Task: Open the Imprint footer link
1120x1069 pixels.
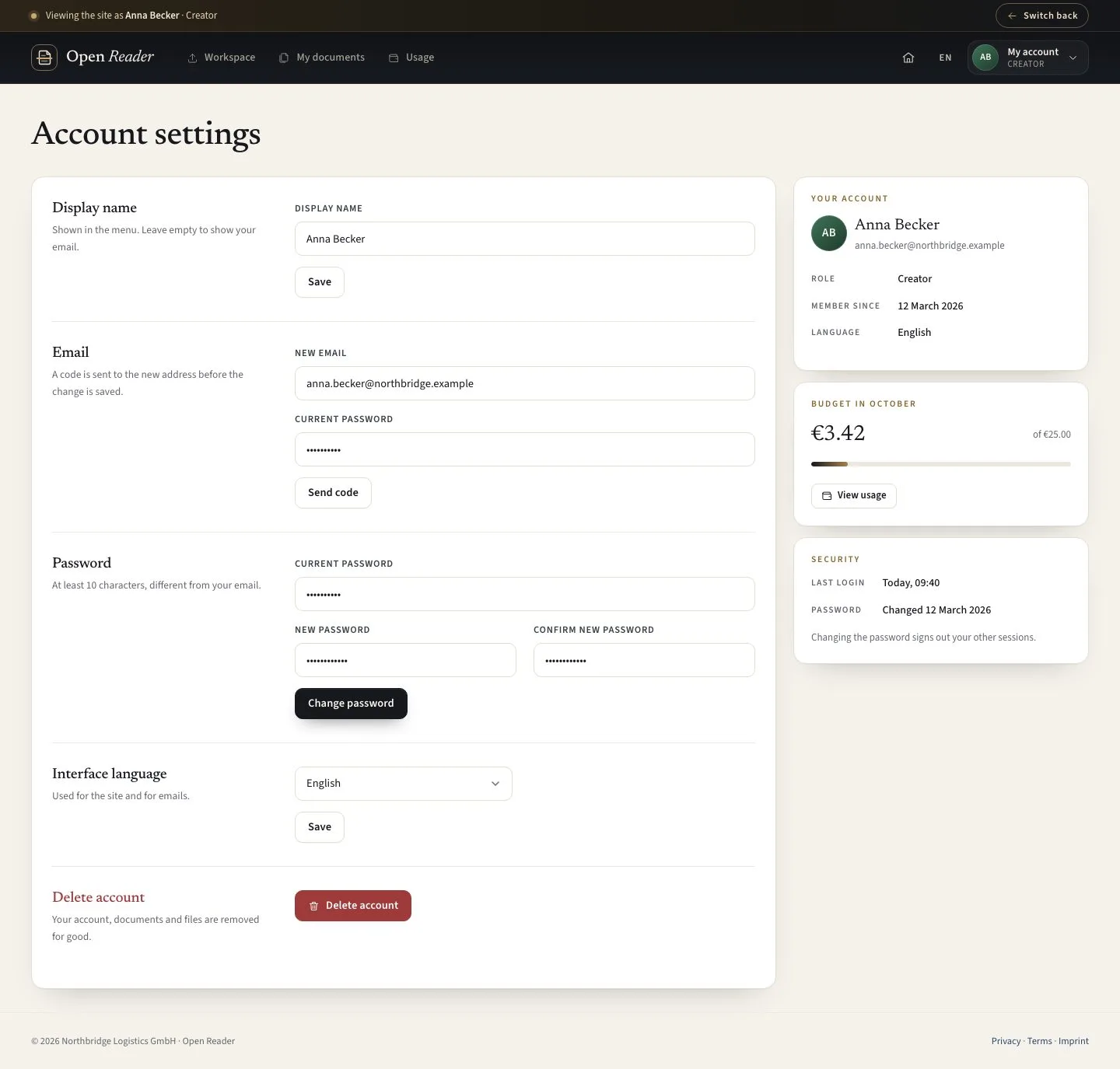Action: (1073, 1041)
